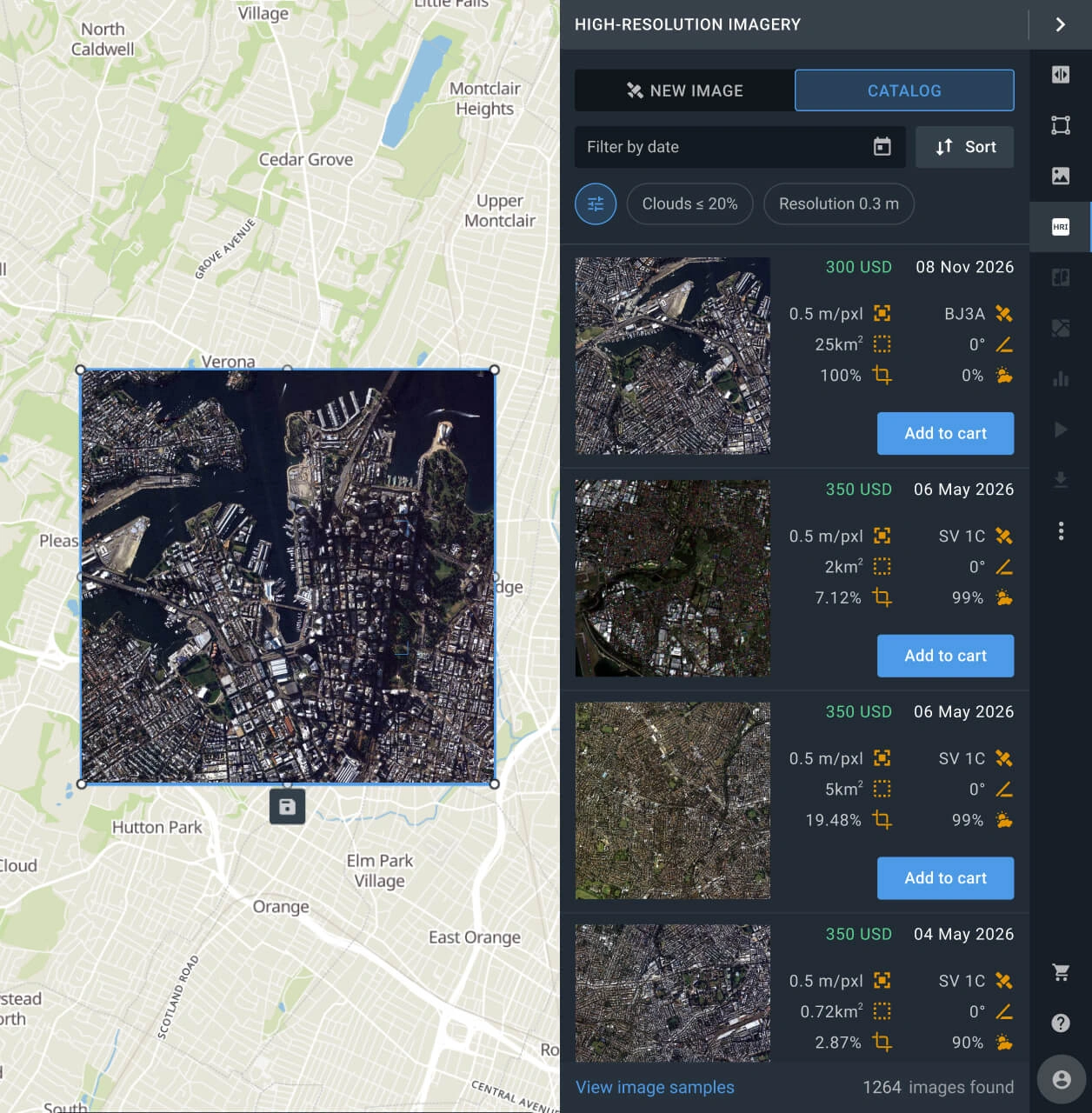
Task: Add the 300 USD 08 Nov 2026 image to cart
Action: click(x=945, y=433)
